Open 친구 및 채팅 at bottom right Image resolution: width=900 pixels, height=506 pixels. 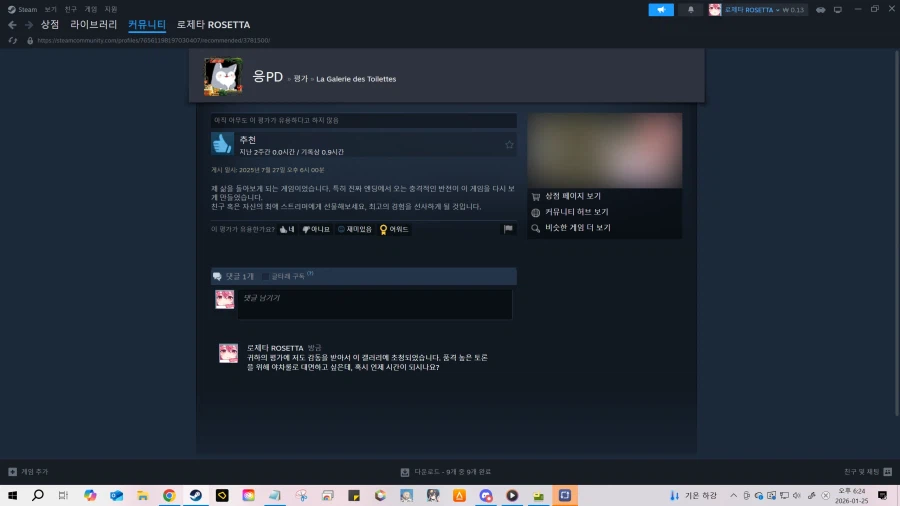[x=867, y=472]
